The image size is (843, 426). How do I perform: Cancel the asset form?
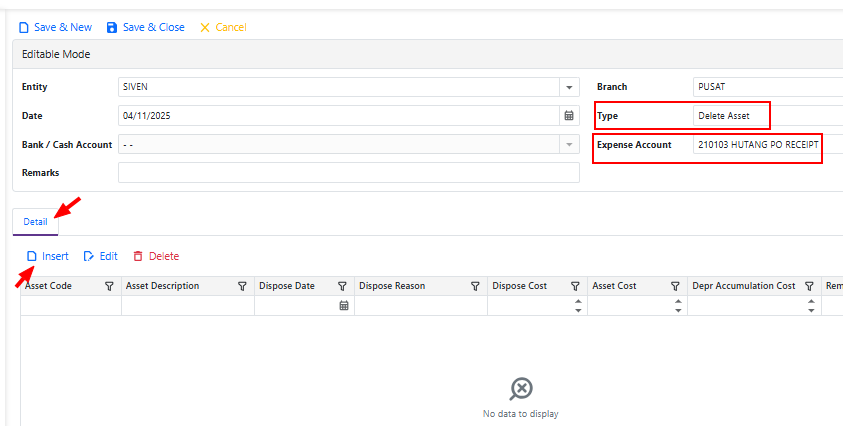click(223, 27)
